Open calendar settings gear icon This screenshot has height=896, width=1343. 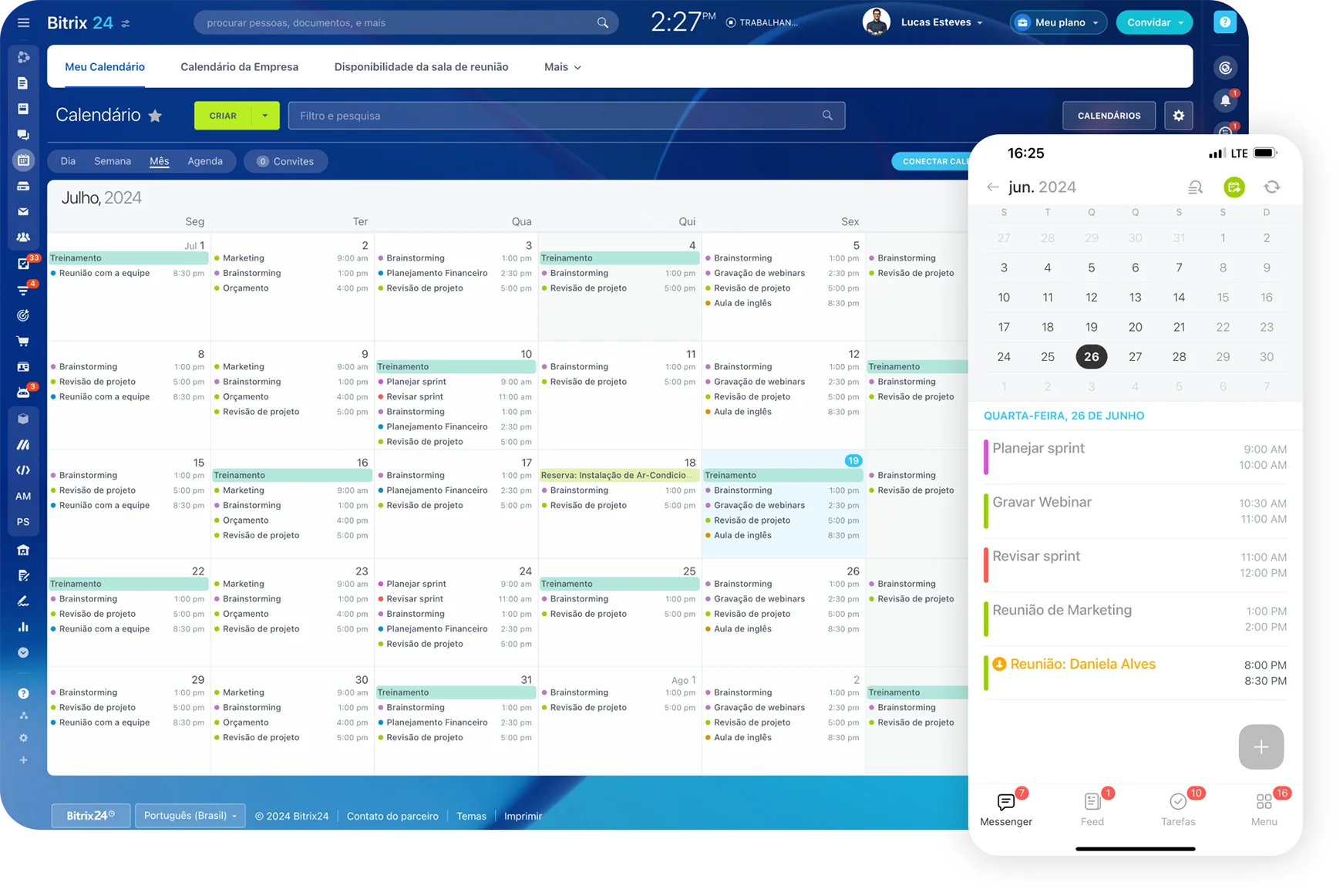click(1178, 116)
